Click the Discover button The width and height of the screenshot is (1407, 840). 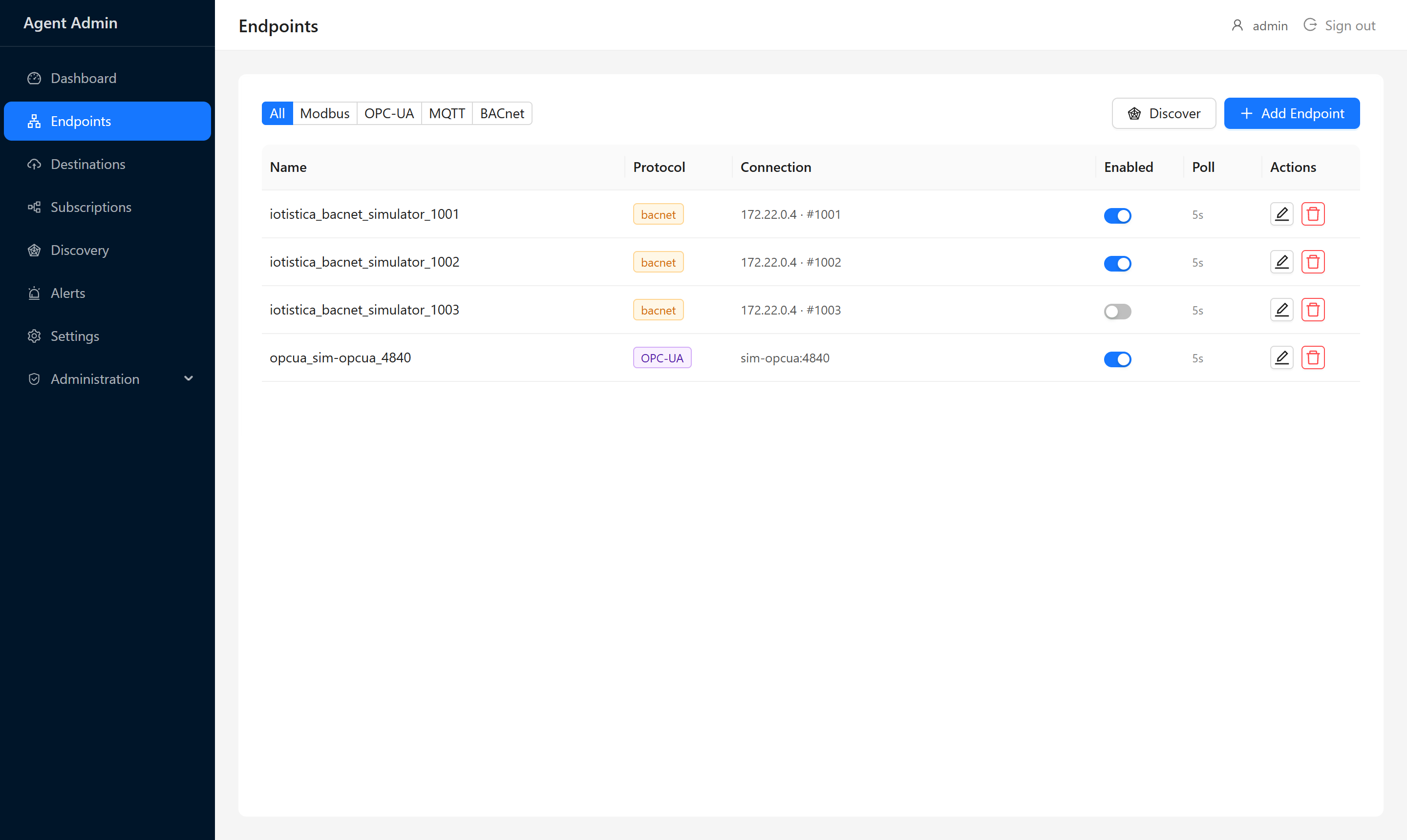point(1164,113)
